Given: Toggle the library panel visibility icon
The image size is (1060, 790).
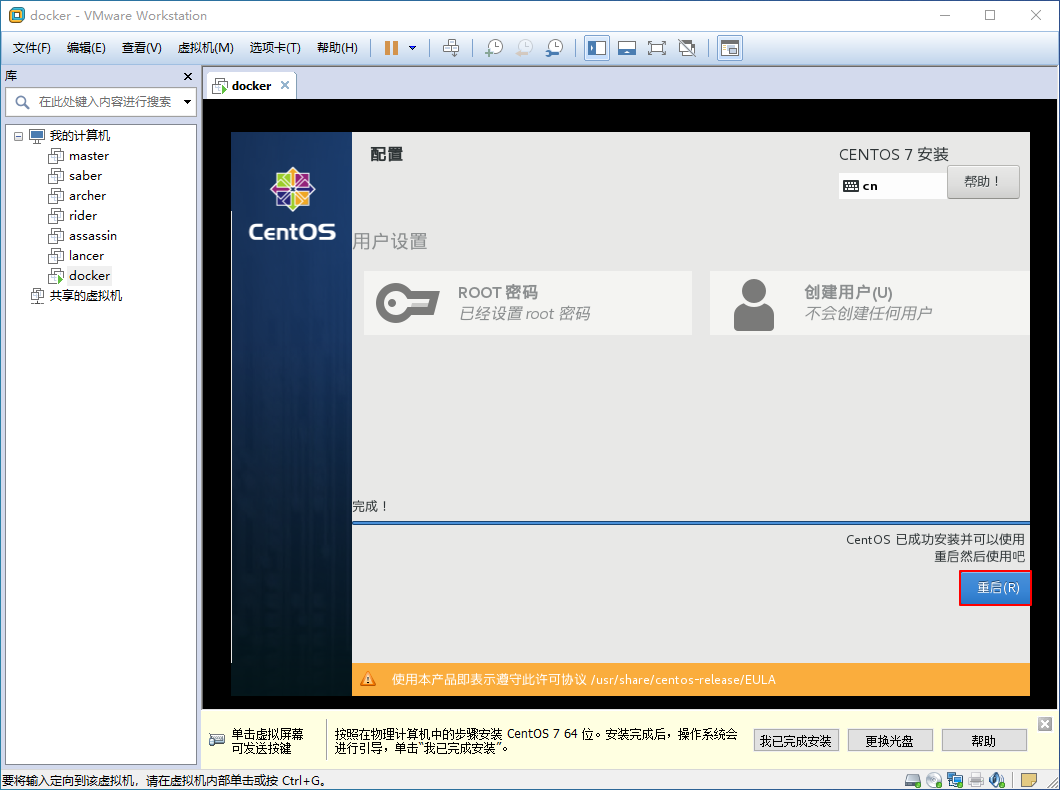Looking at the screenshot, I should (x=596, y=47).
